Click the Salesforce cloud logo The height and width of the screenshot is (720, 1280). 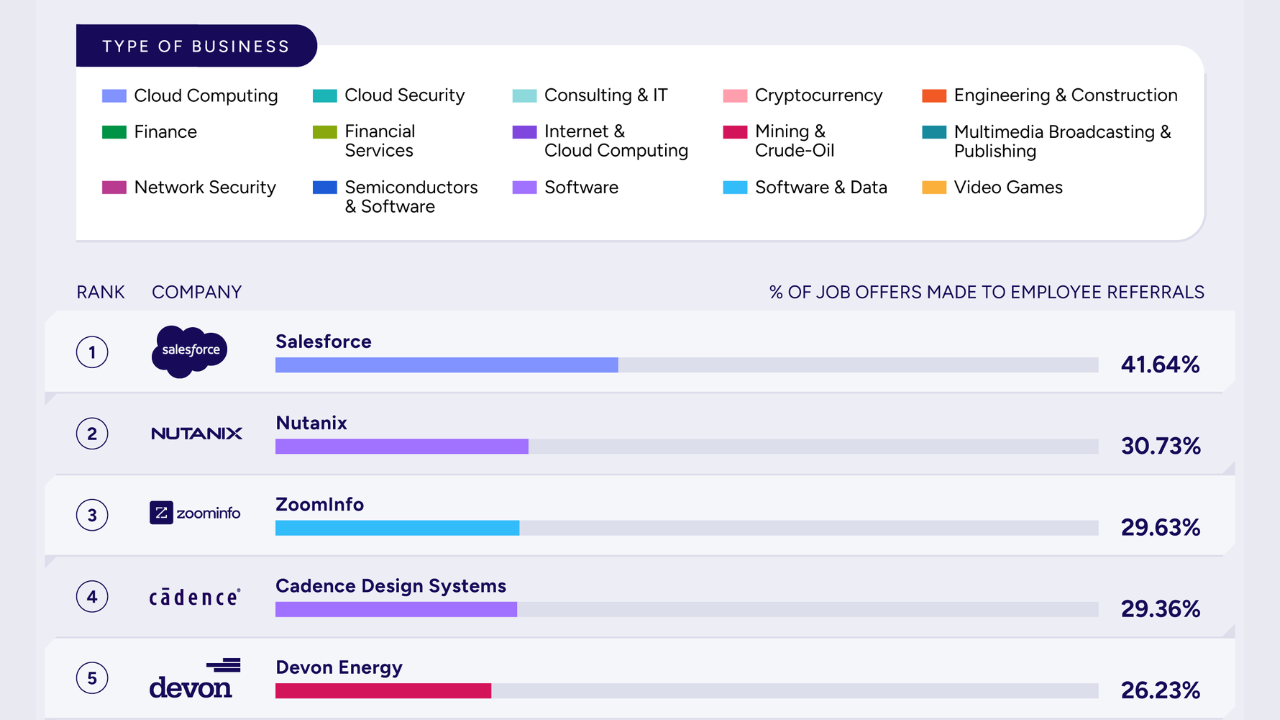click(190, 352)
